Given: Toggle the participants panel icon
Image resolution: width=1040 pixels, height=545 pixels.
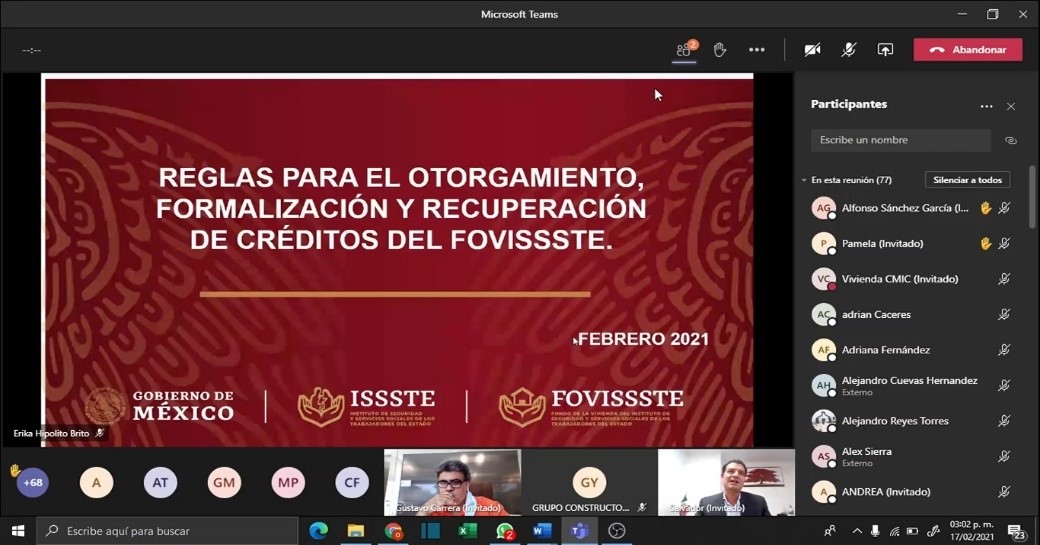Looking at the screenshot, I should click(x=684, y=50).
